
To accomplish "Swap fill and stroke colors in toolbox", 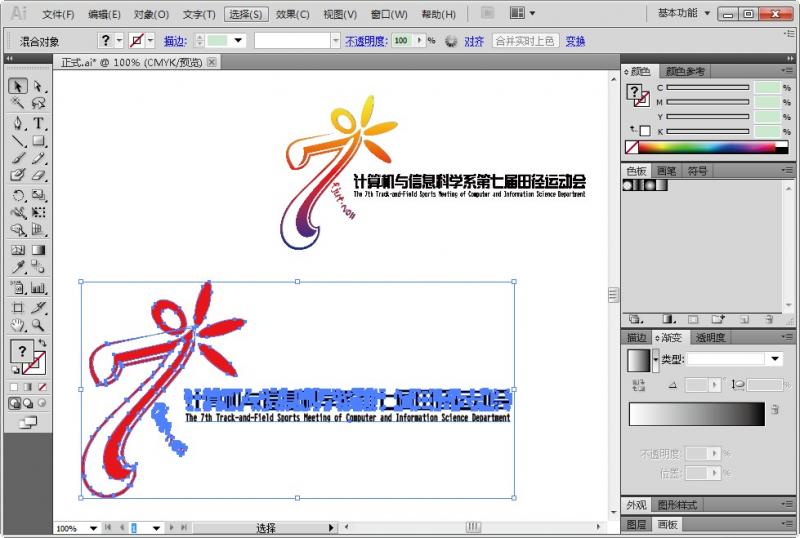I will (x=41, y=342).
